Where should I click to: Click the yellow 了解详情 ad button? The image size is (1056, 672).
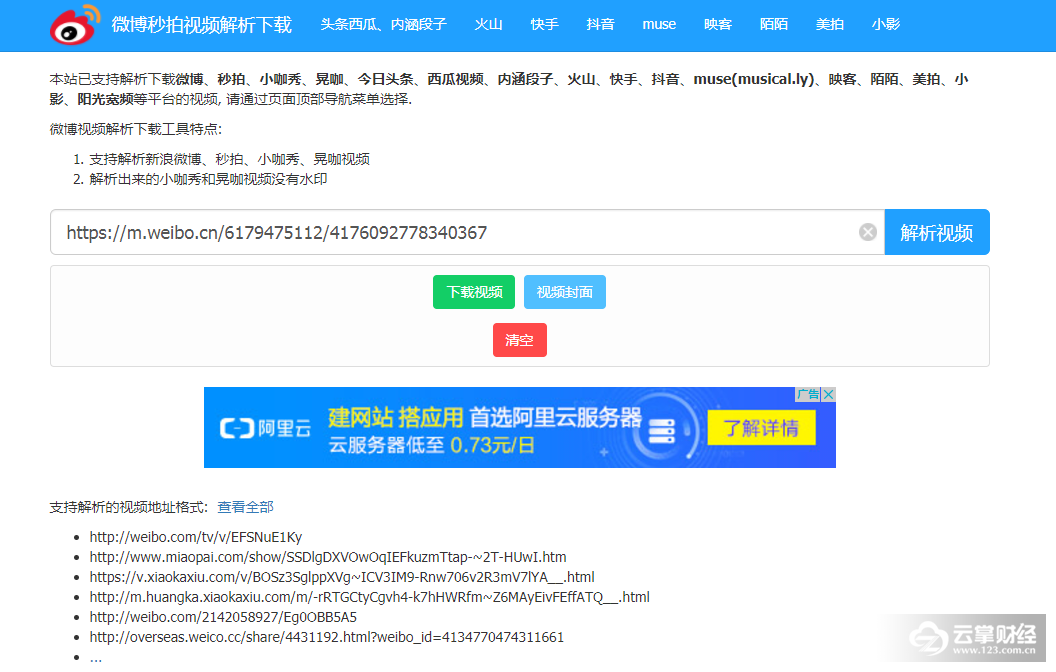click(761, 428)
